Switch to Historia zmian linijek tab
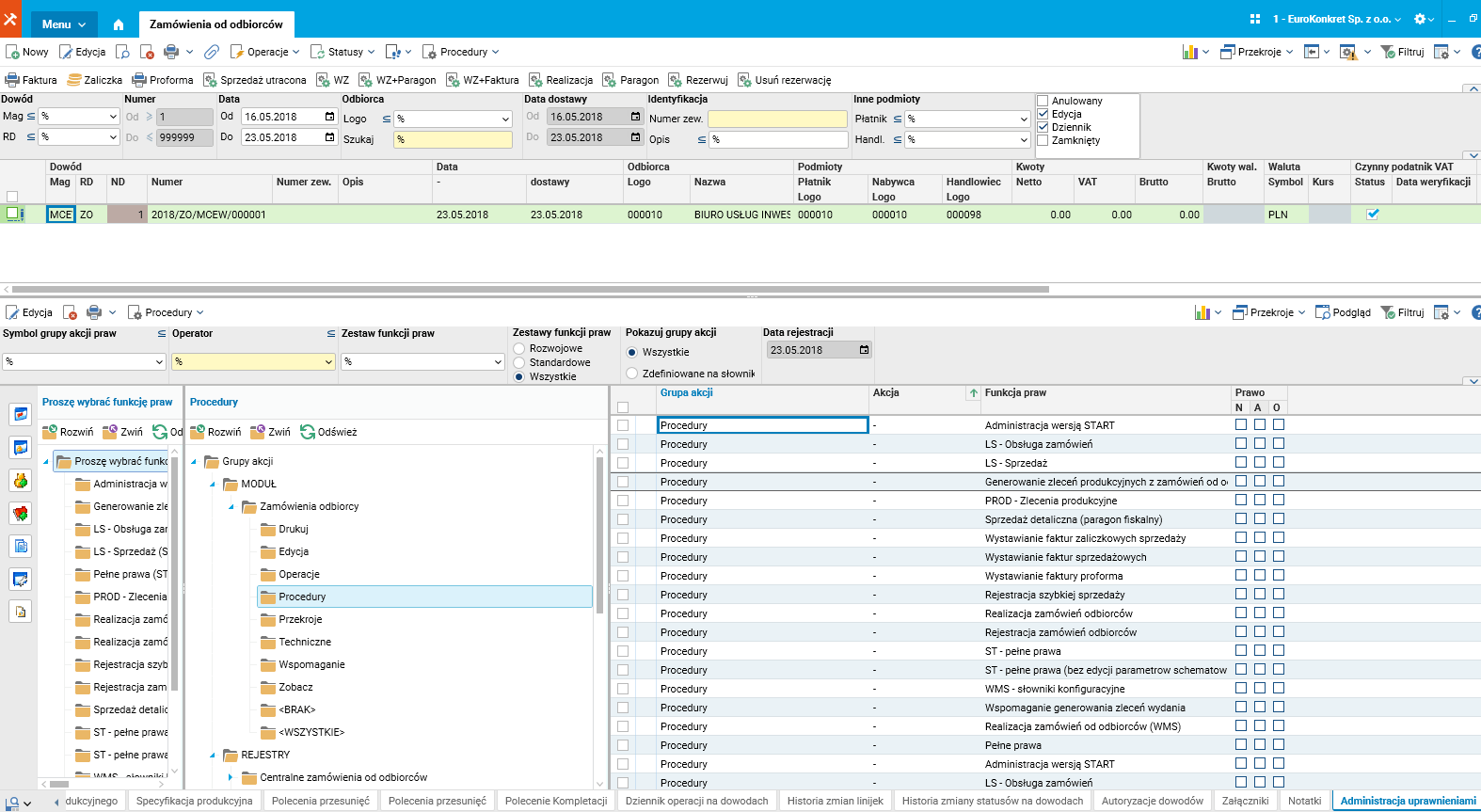This screenshot has width=1481, height=812. [x=835, y=801]
